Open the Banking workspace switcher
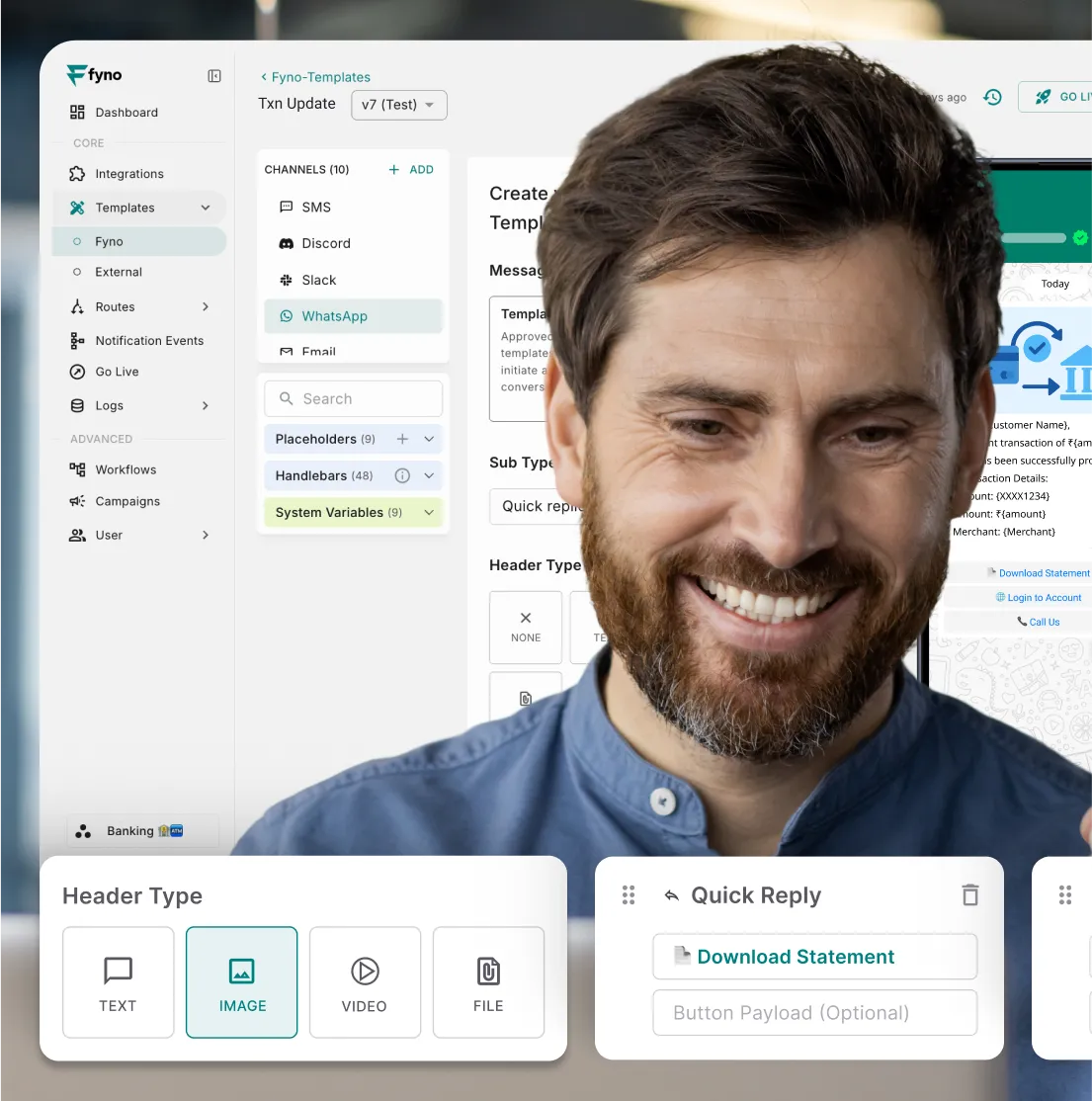Screen dimensions: 1092x1101 pyautogui.click(x=143, y=830)
